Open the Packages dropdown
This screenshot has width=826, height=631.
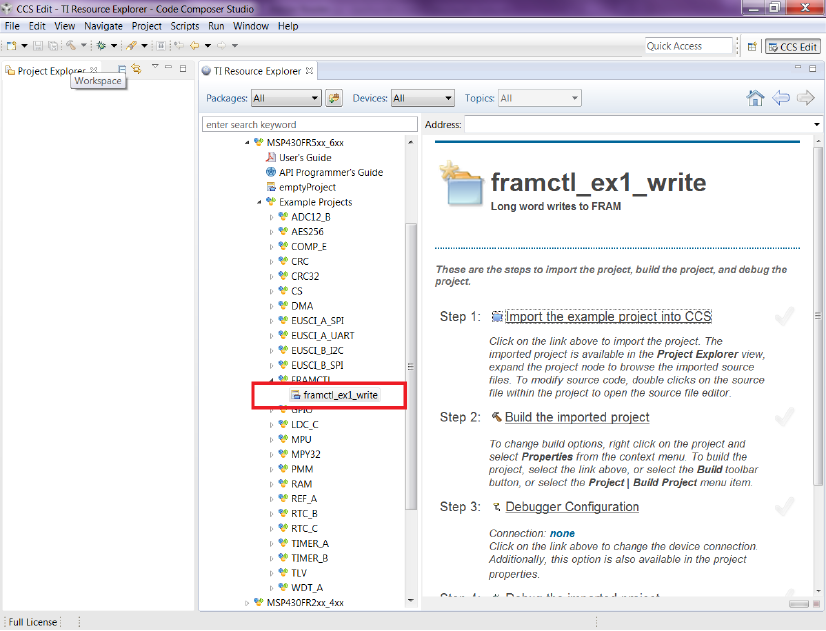(286, 98)
